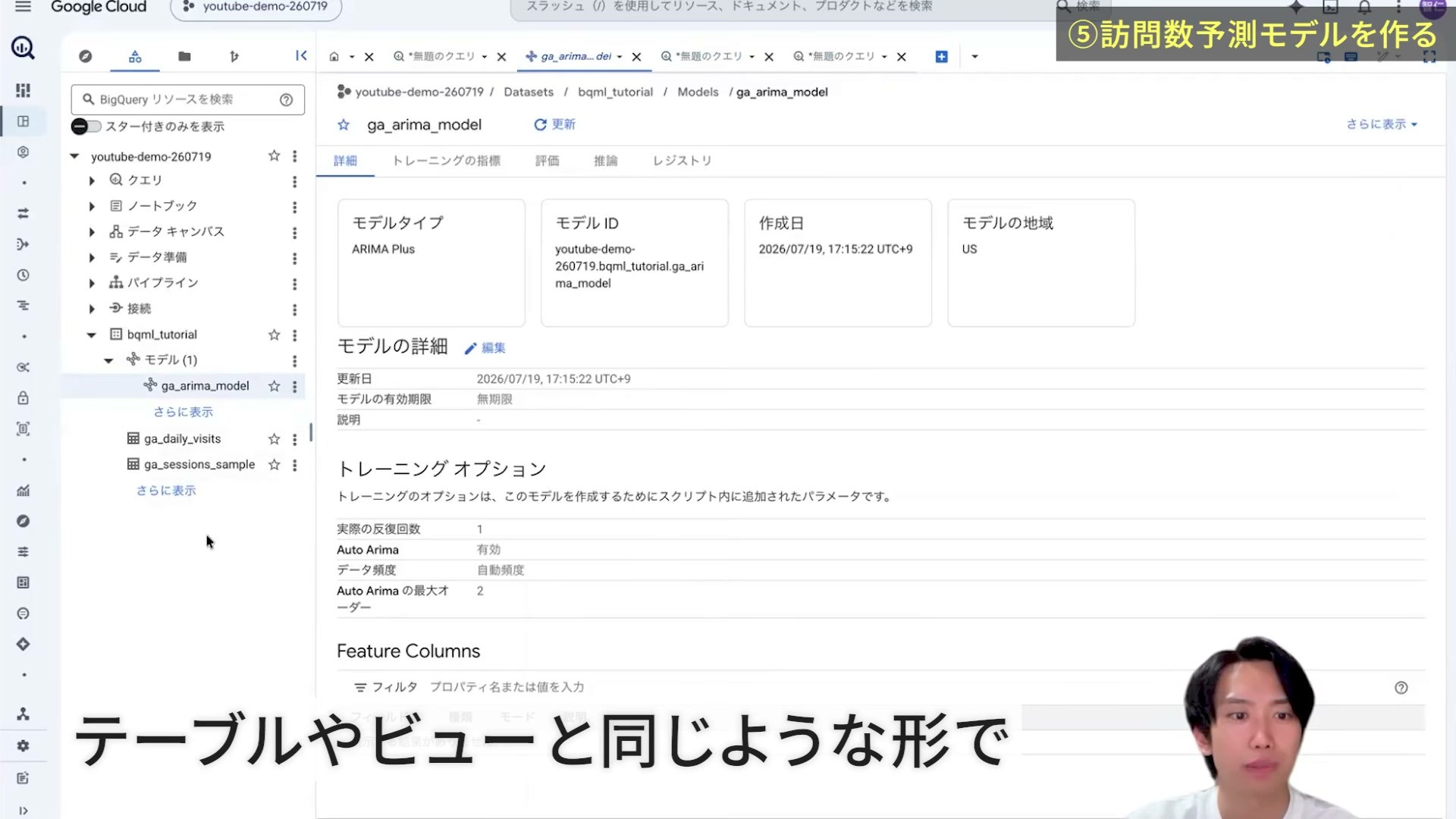1456x819 pixels.
Task: Open the さらに表示 dropdown at top right
Action: coord(1382,124)
